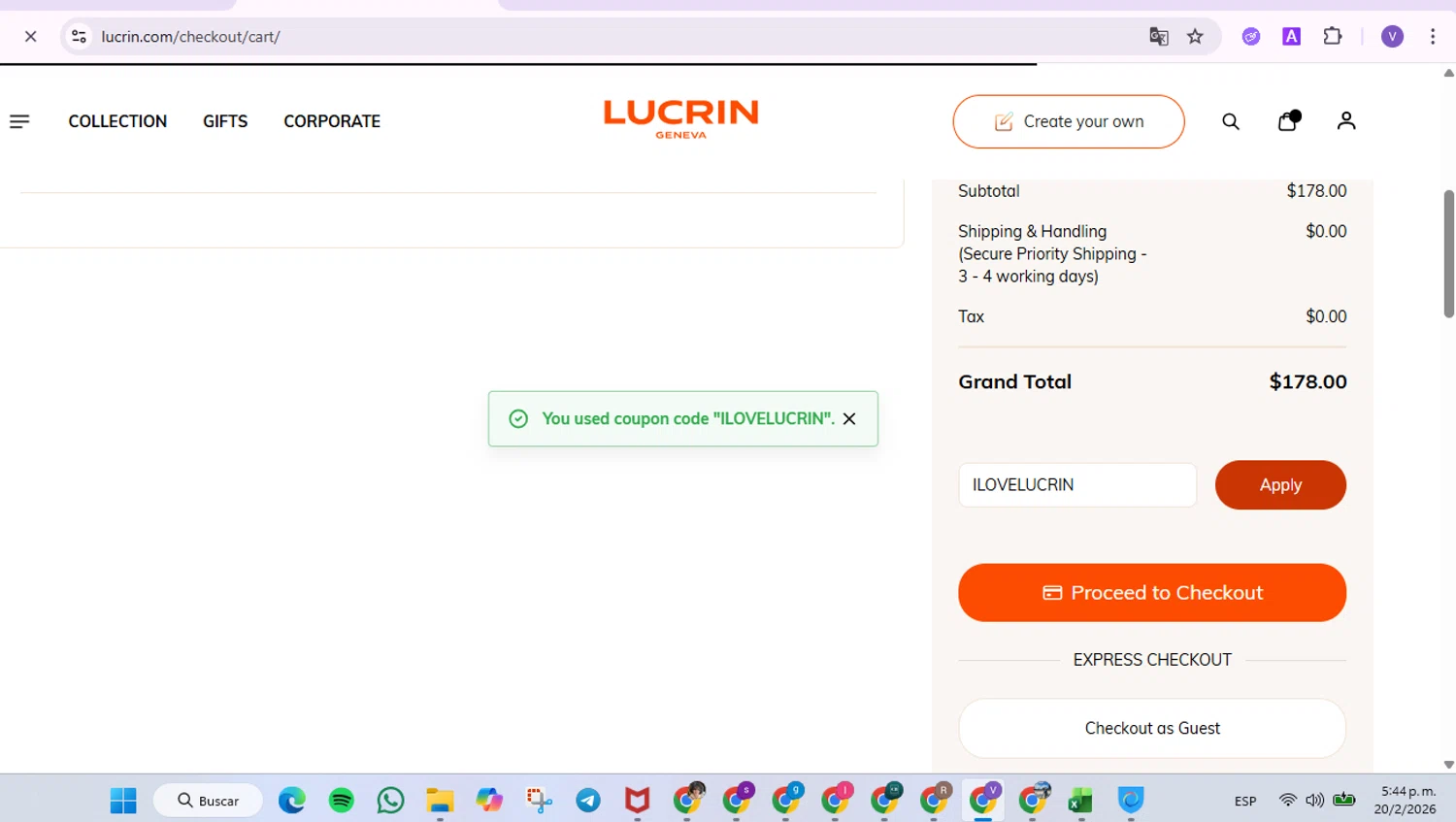Open the blue shield app in the taskbar
Screen dimensions: 1456x822
(1130, 801)
